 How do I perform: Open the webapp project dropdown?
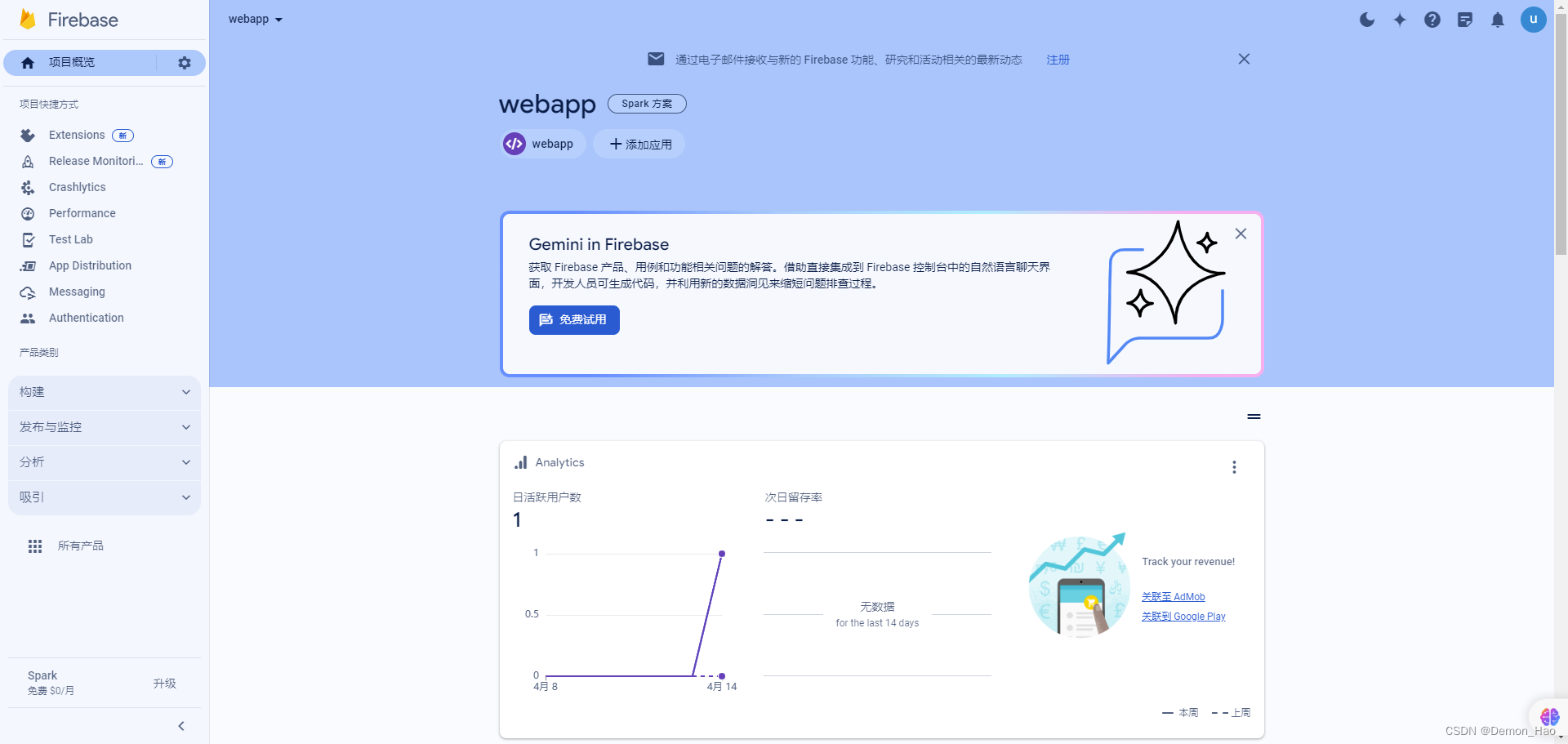255,19
